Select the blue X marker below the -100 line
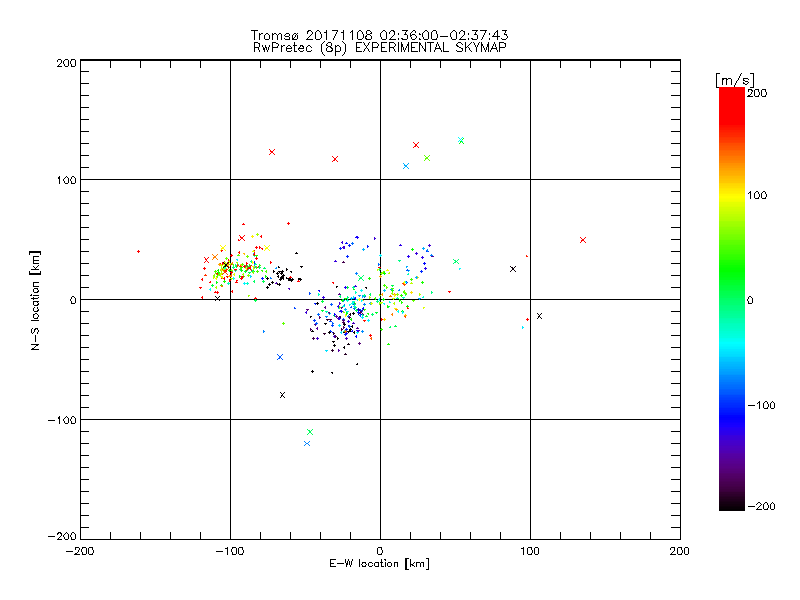800x600 pixels. (307, 443)
